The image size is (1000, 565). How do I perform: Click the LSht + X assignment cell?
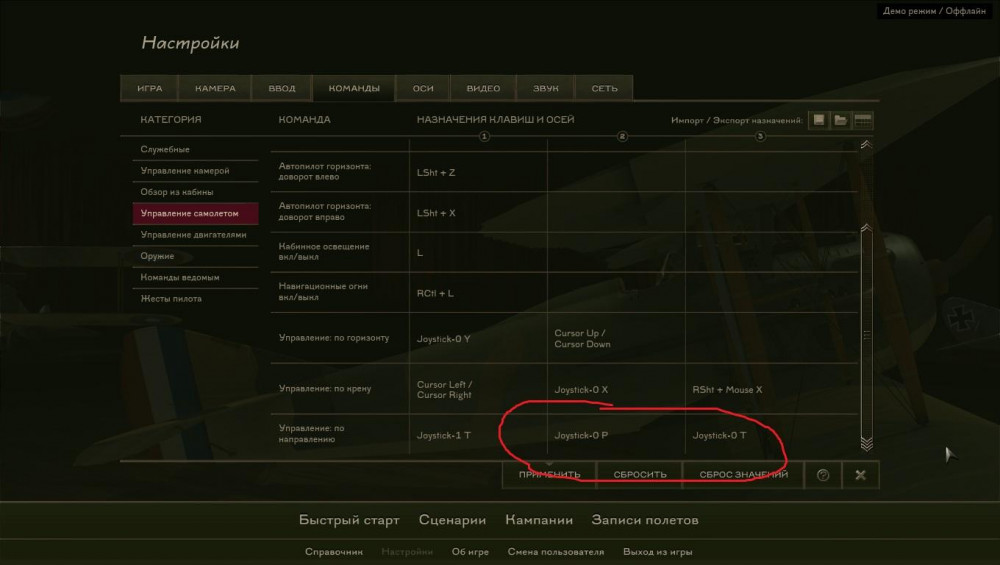tap(478, 212)
